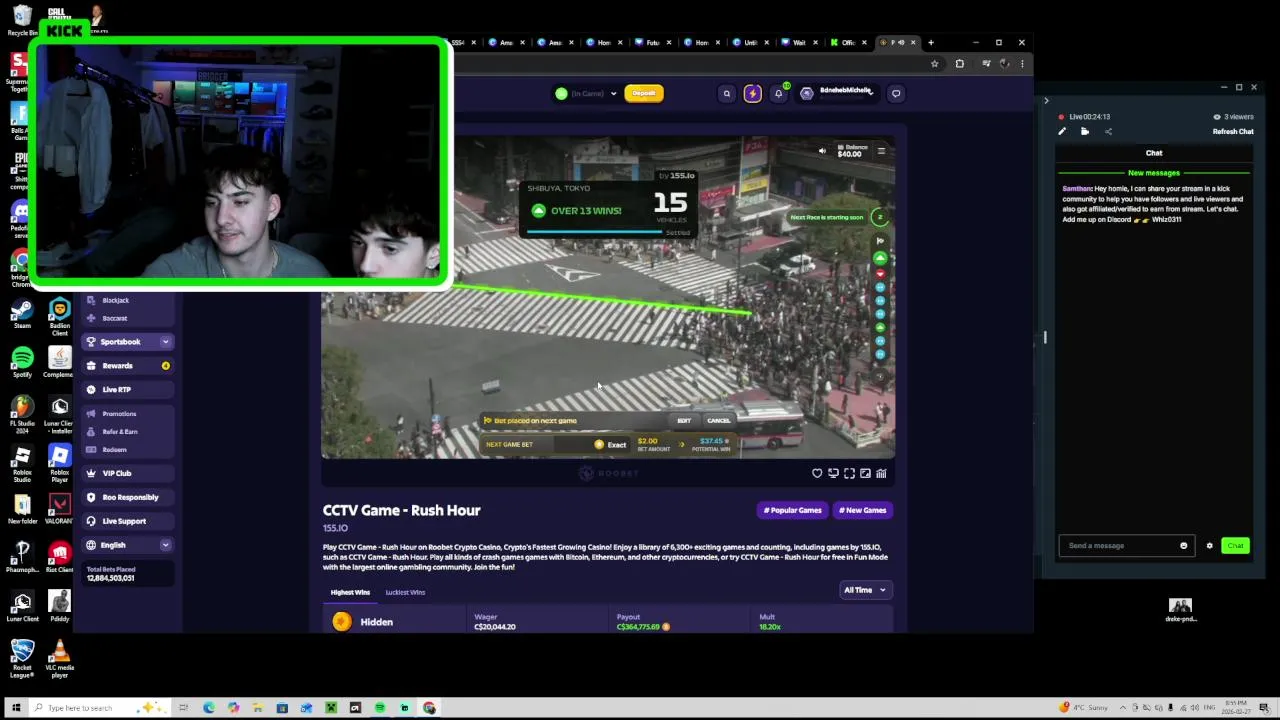Click the yellow Deposit button

tap(644, 94)
